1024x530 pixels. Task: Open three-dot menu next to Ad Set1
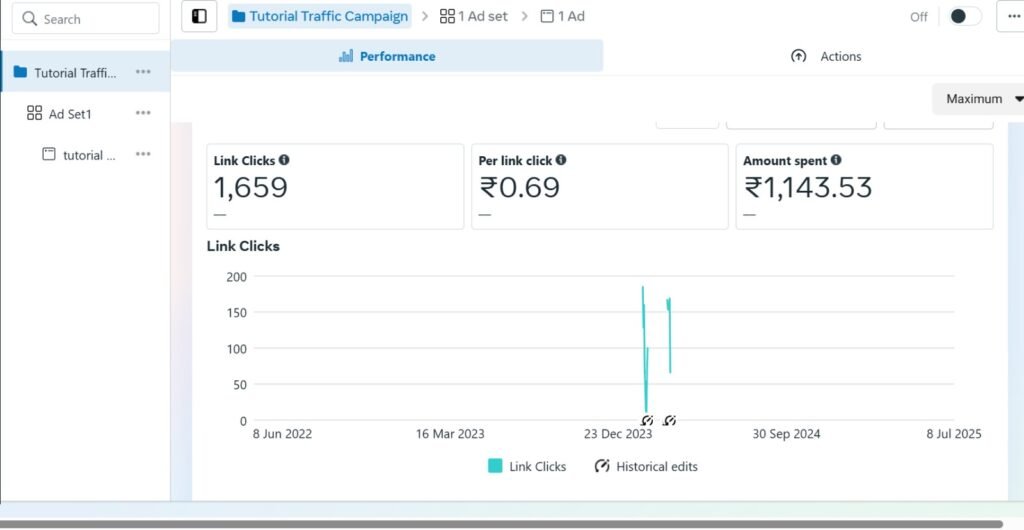(x=143, y=114)
